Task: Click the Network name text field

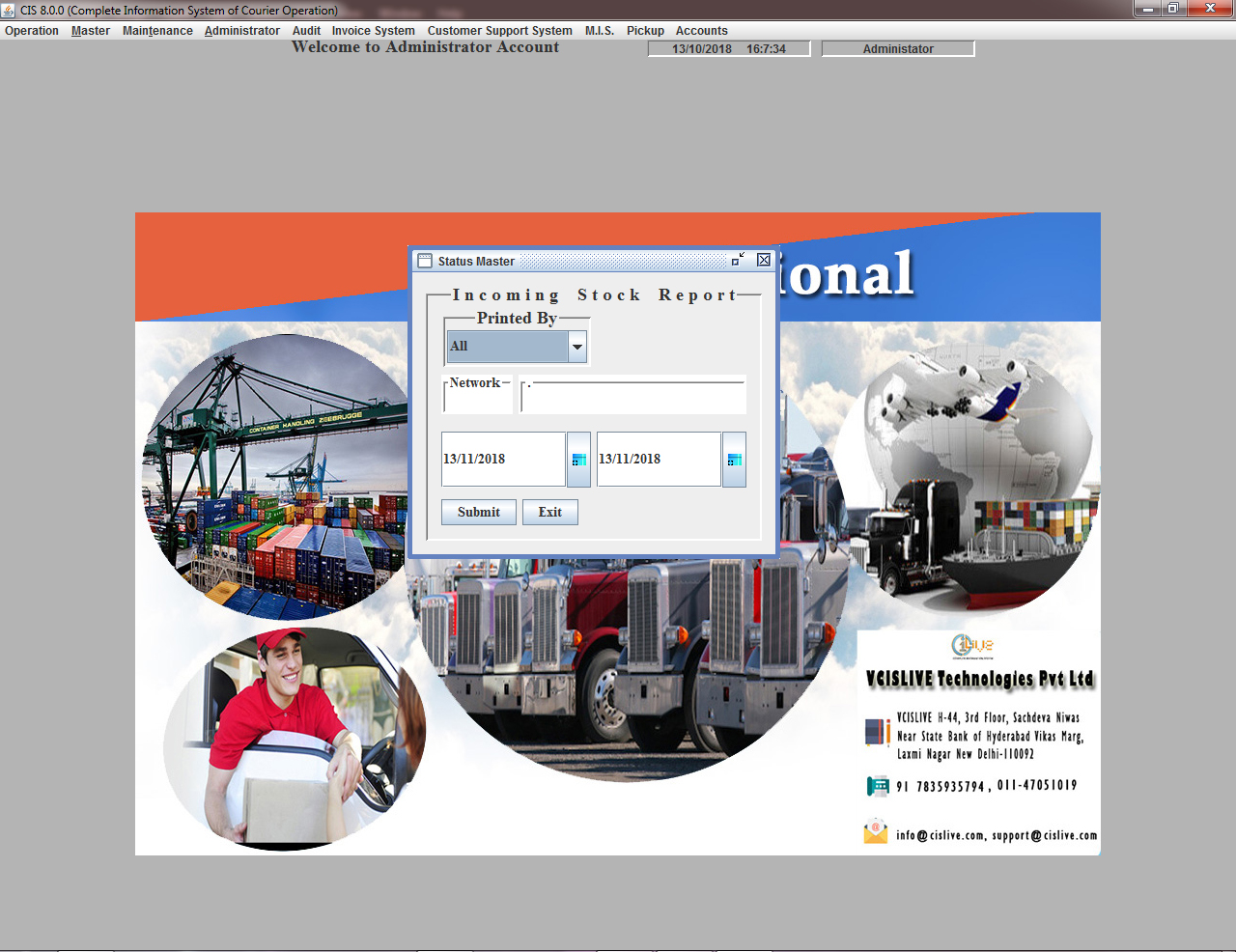Action: click(x=633, y=397)
